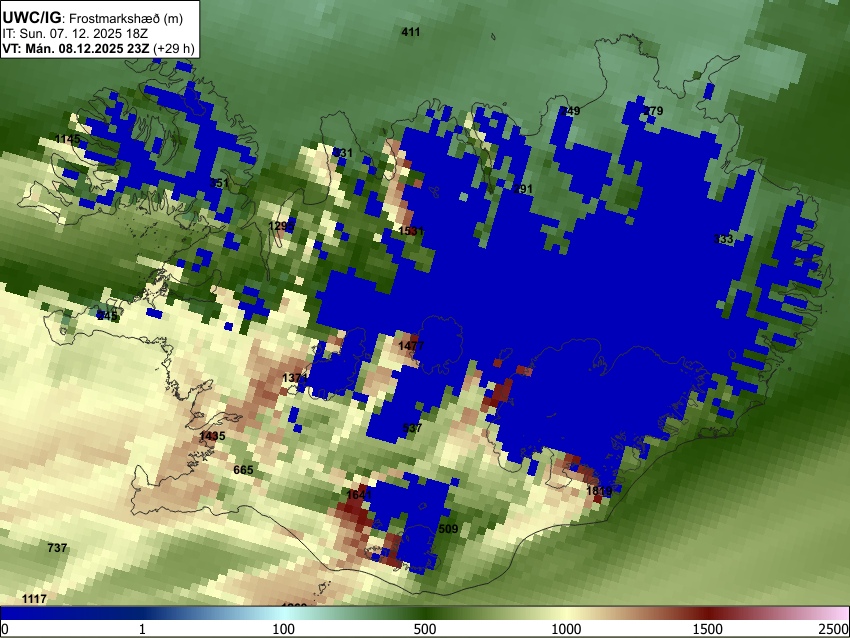
Task: Click the 100 label on the color scale
Action: 283,629
